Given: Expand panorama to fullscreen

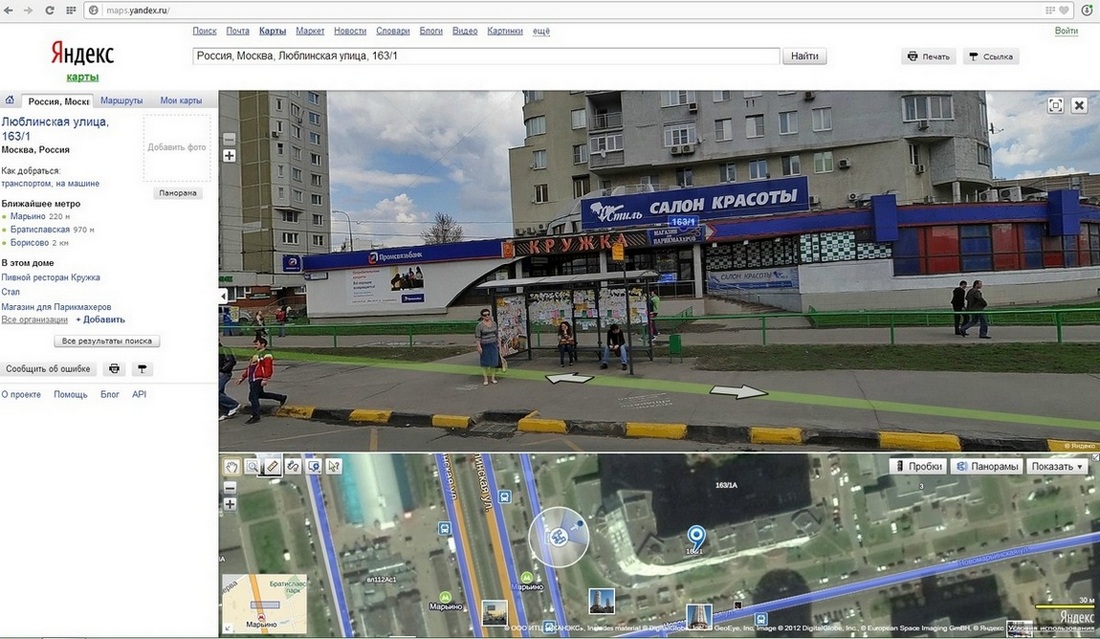Looking at the screenshot, I should pyautogui.click(x=1055, y=105).
